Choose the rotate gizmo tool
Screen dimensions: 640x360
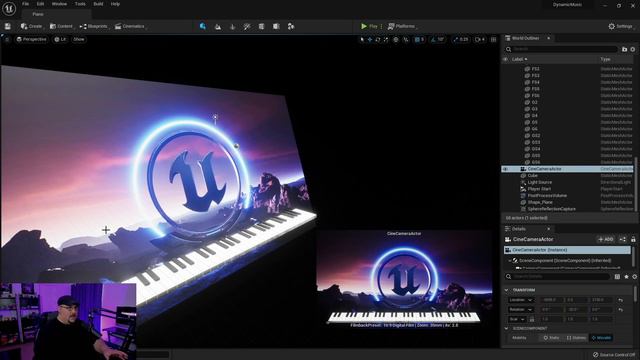click(x=378, y=40)
